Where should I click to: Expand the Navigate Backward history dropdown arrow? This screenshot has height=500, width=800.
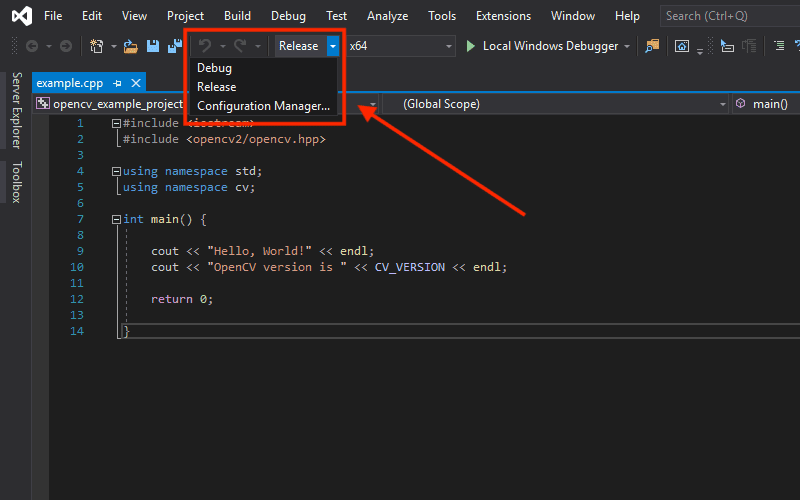coord(49,46)
